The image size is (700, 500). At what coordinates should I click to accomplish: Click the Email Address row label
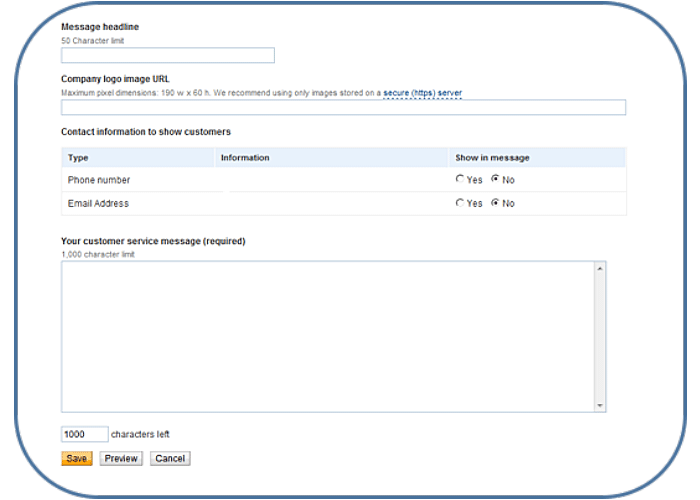(x=98, y=203)
